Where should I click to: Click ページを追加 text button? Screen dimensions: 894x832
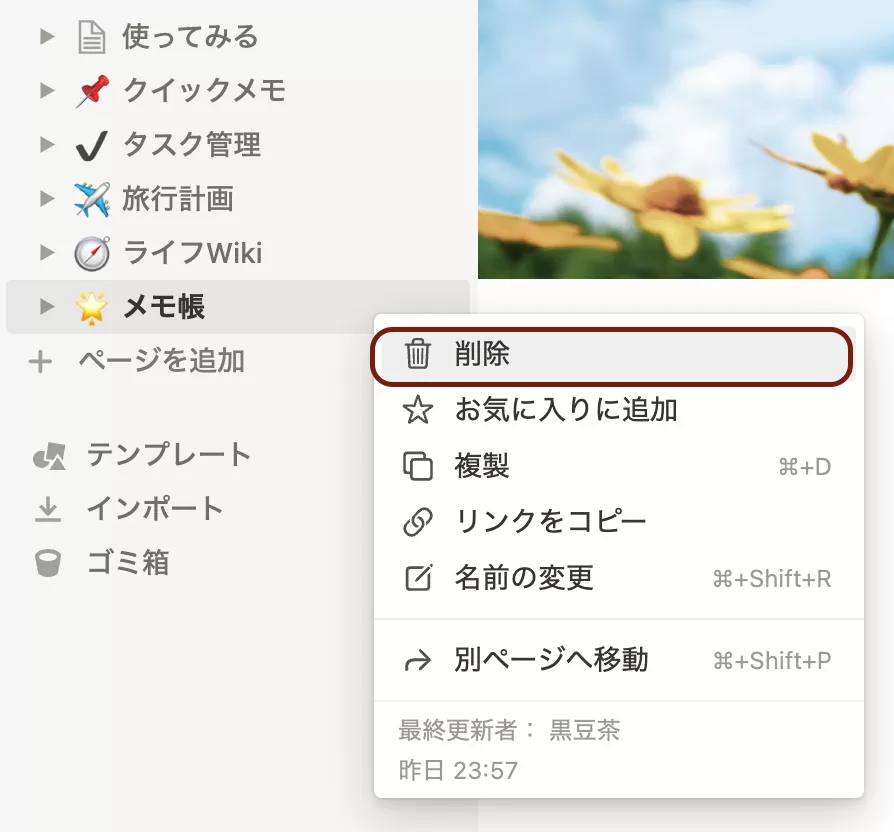pyautogui.click(x=162, y=360)
